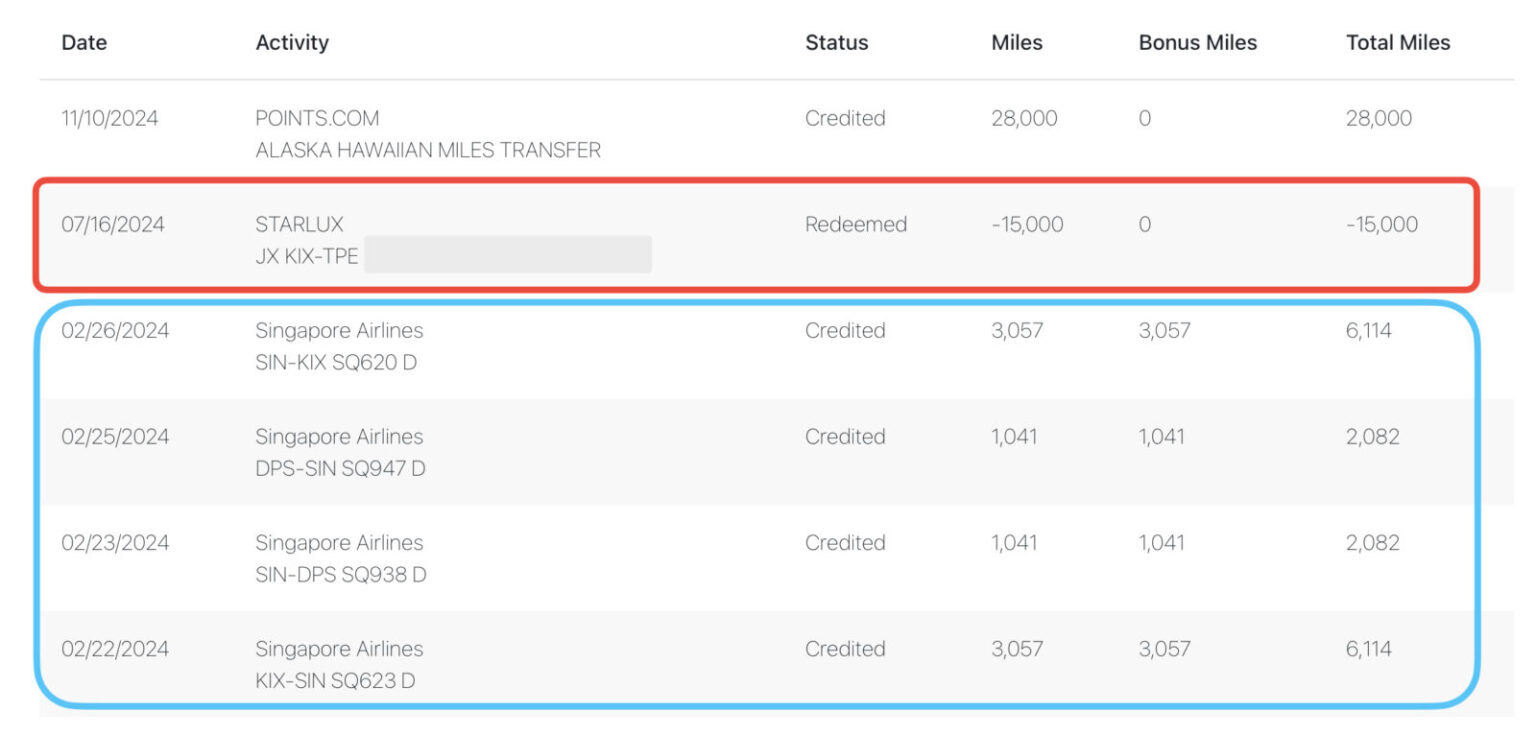Viewport: 1536px width, 735px height.
Task: Click Credited status for 02/22/2024 row
Action: [845, 649]
